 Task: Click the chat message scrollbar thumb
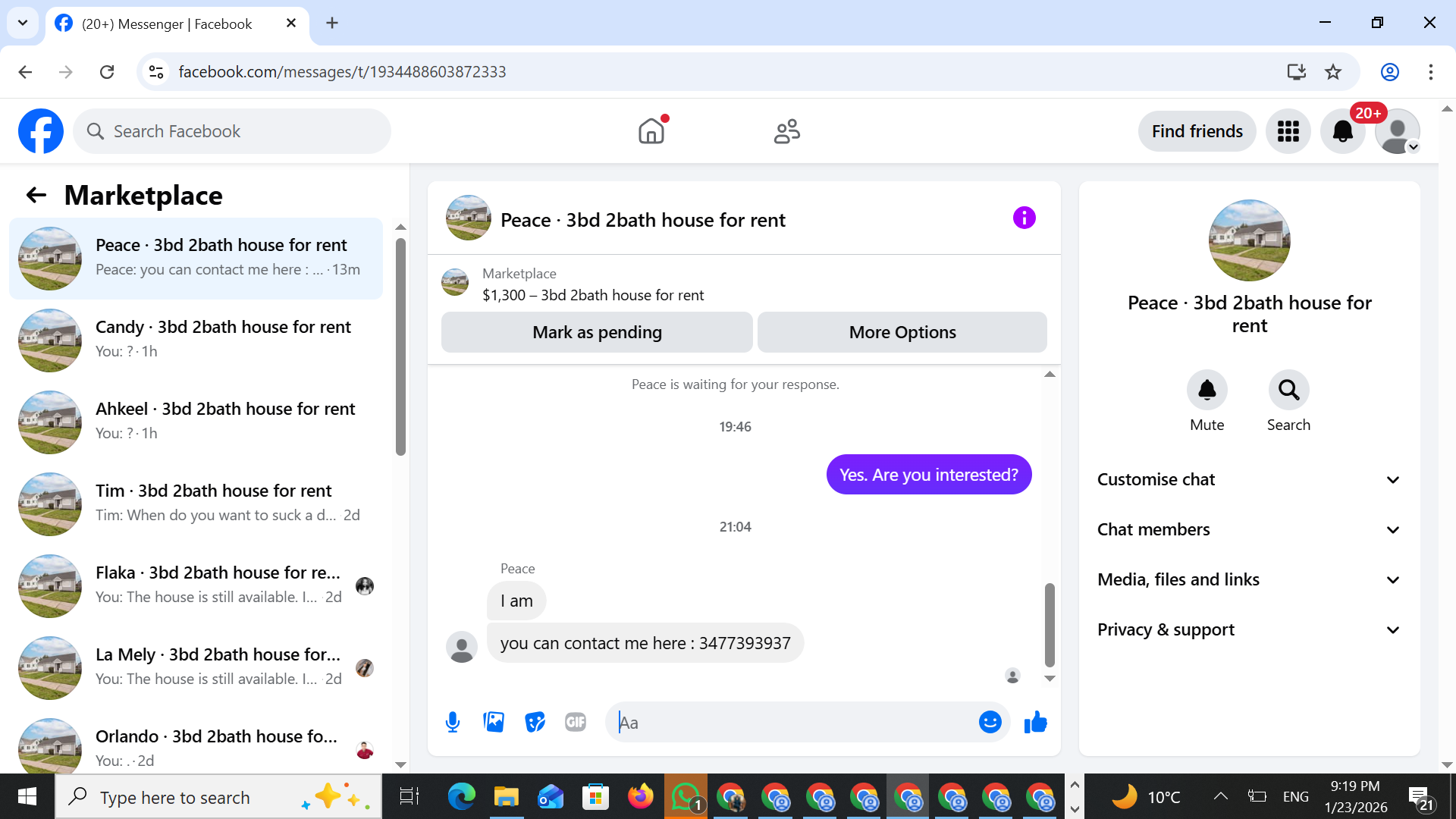pos(1050,623)
